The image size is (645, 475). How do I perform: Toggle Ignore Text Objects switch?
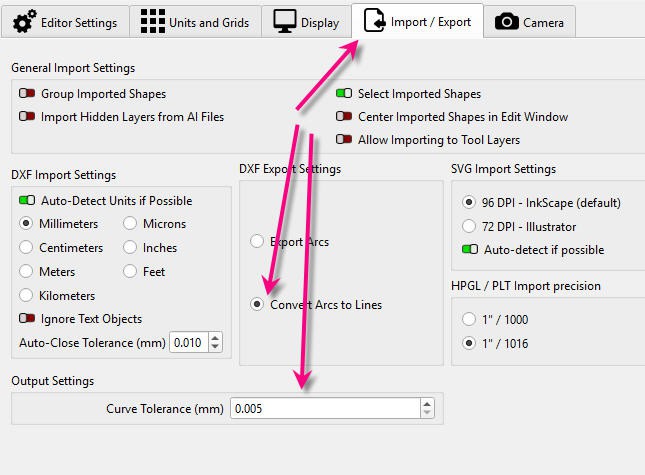[x=27, y=319]
